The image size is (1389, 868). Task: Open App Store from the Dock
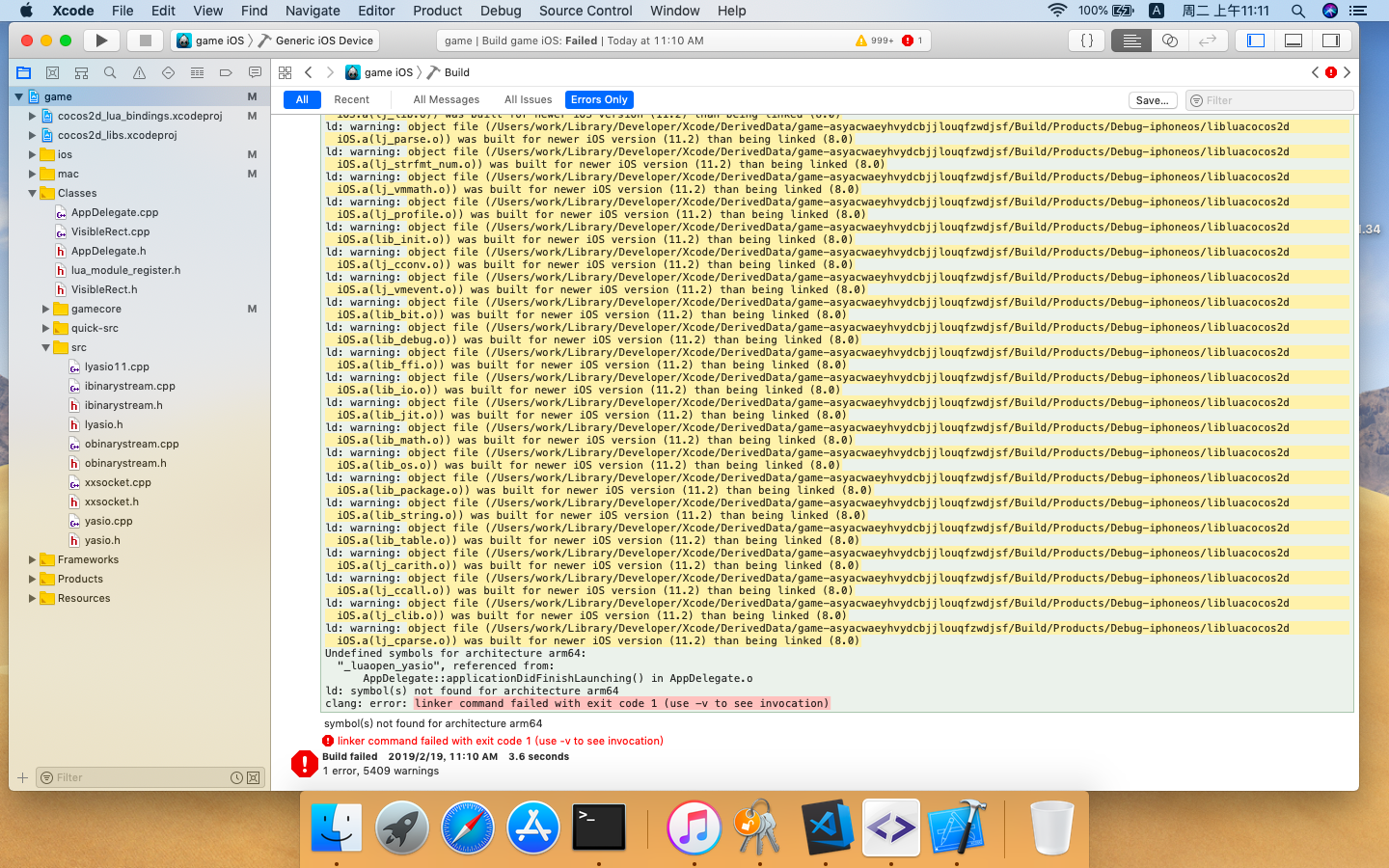coord(533,827)
